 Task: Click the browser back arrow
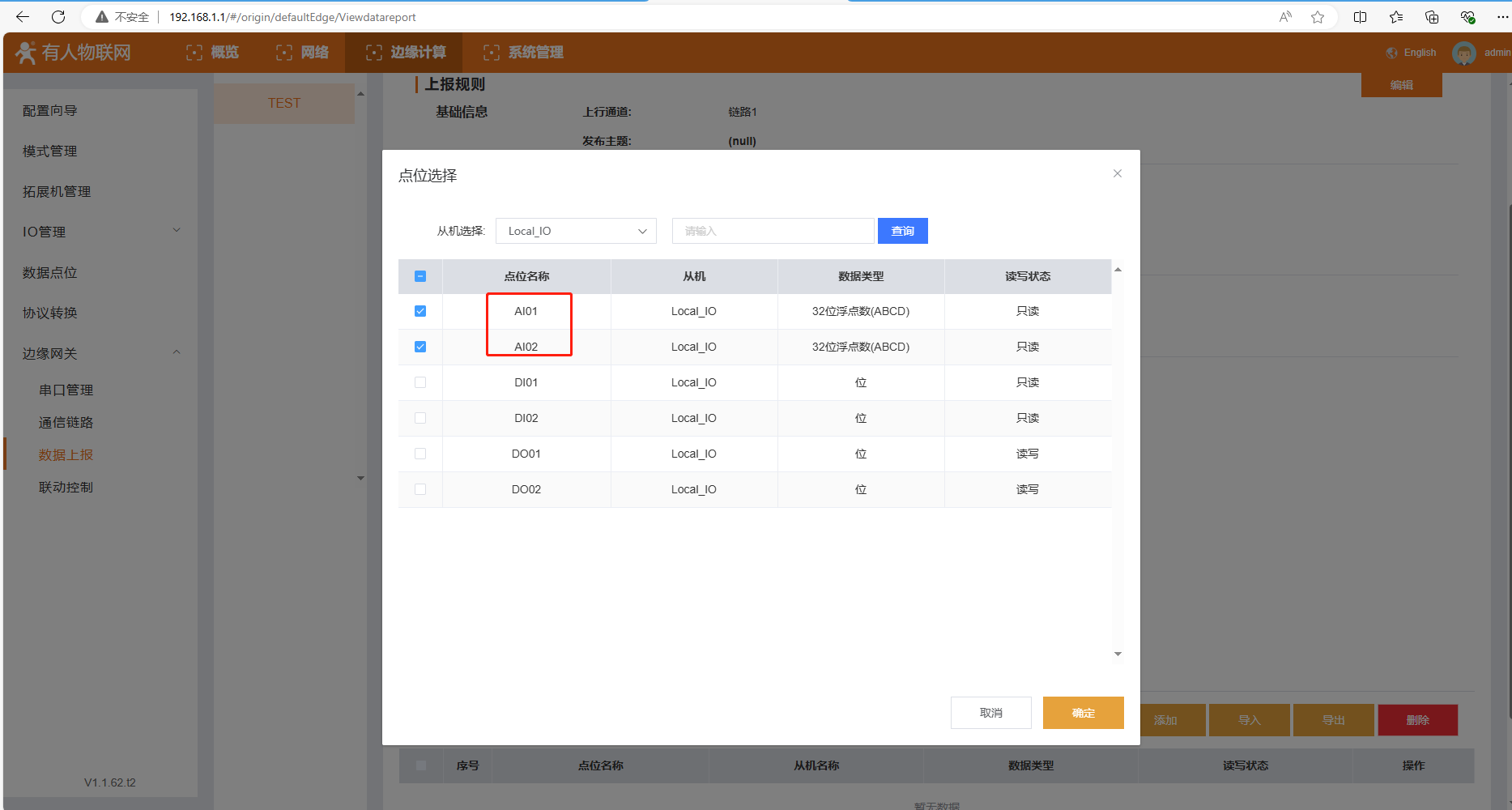[23, 17]
